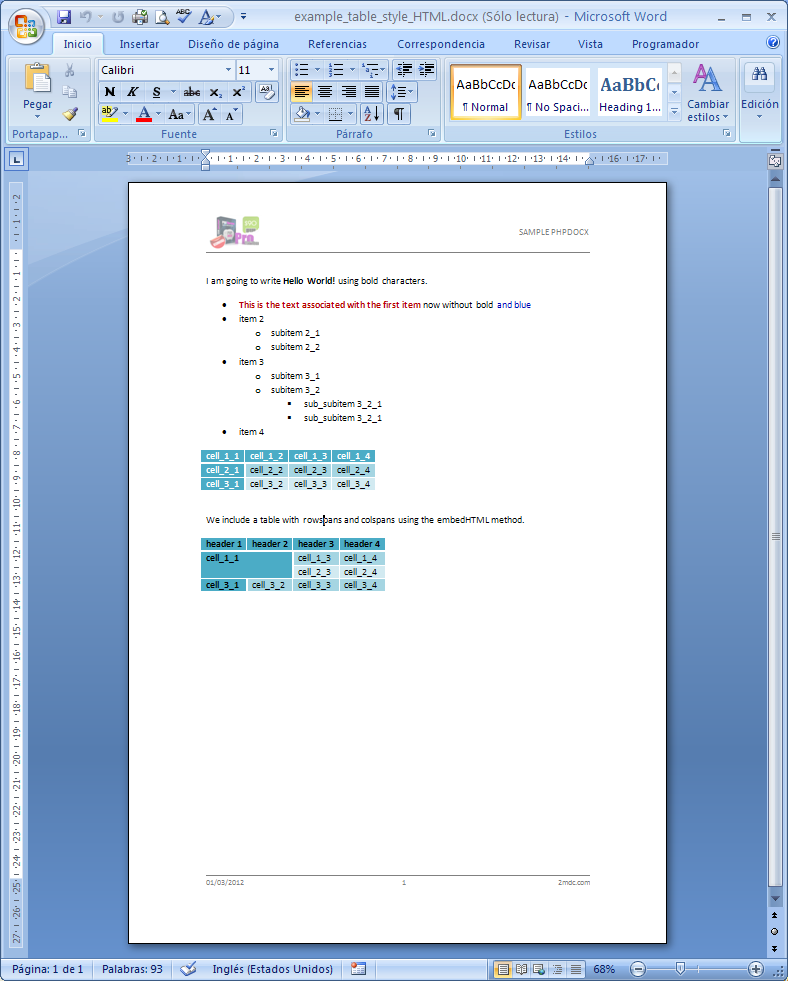Click the Increase indent icon
This screenshot has width=788, height=981.
coord(427,69)
